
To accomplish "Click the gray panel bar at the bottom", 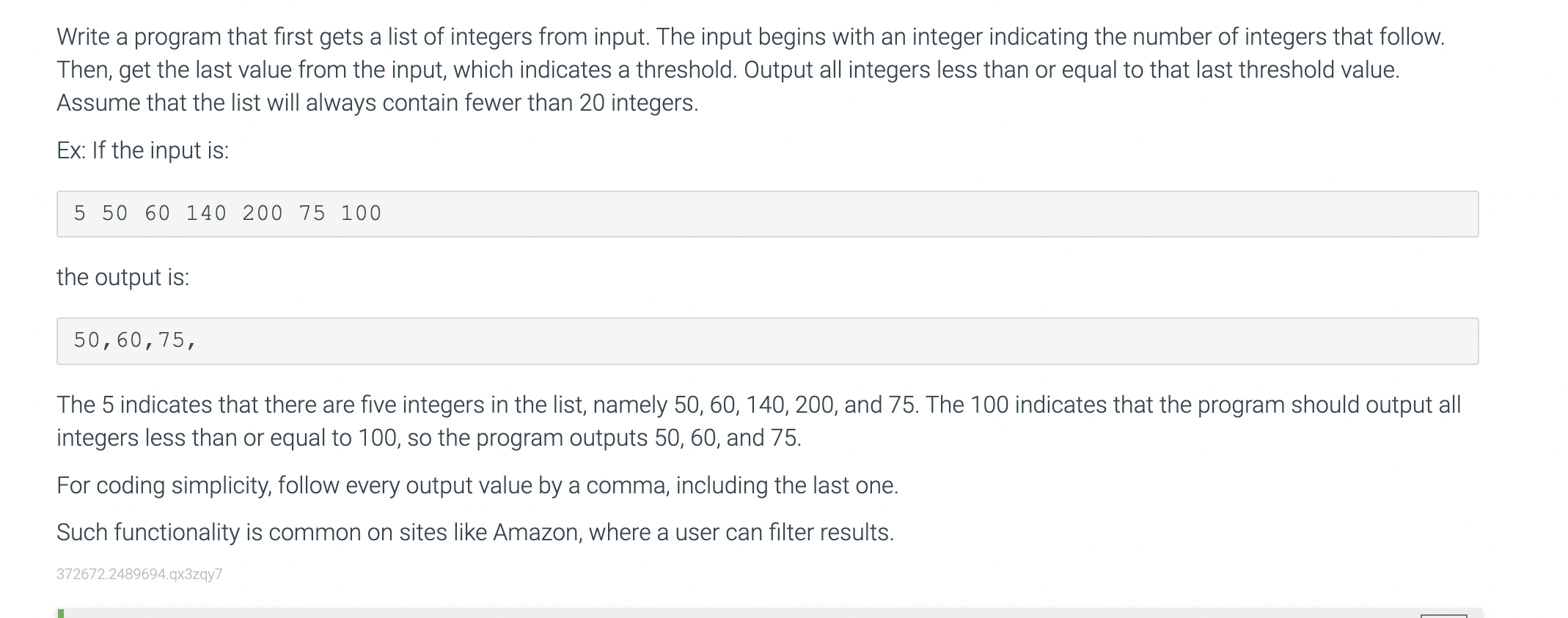I will coord(769,613).
